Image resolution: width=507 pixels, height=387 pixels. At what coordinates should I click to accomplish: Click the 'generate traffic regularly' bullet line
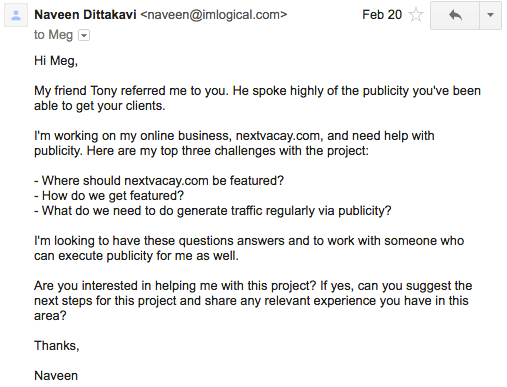213,211
